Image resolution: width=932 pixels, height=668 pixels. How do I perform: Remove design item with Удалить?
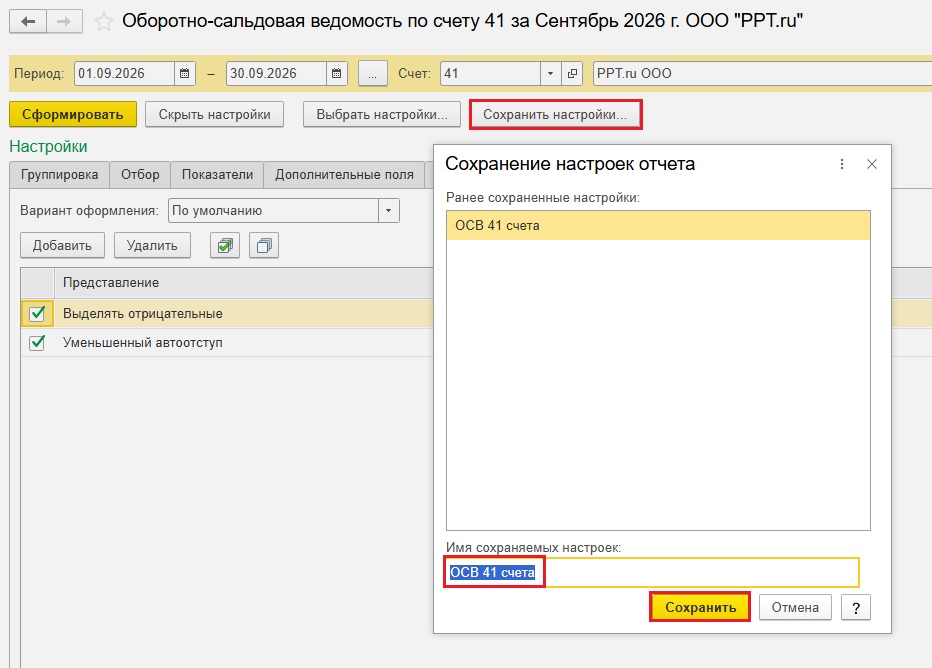click(x=152, y=245)
